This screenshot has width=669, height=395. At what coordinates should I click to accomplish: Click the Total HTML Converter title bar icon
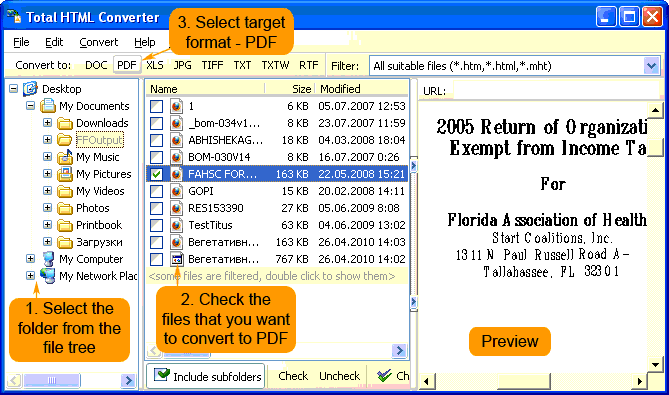pos(13,16)
